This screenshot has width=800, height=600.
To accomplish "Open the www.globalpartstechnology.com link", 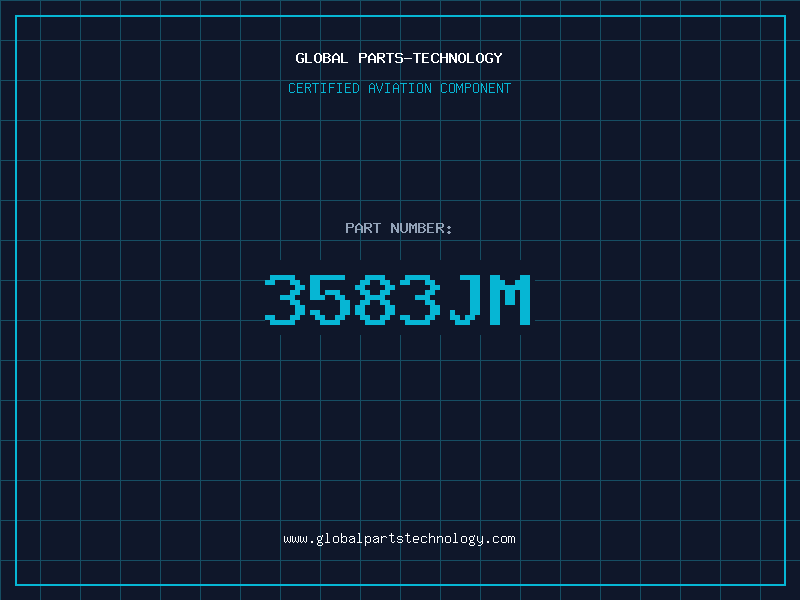I will (x=399, y=539).
